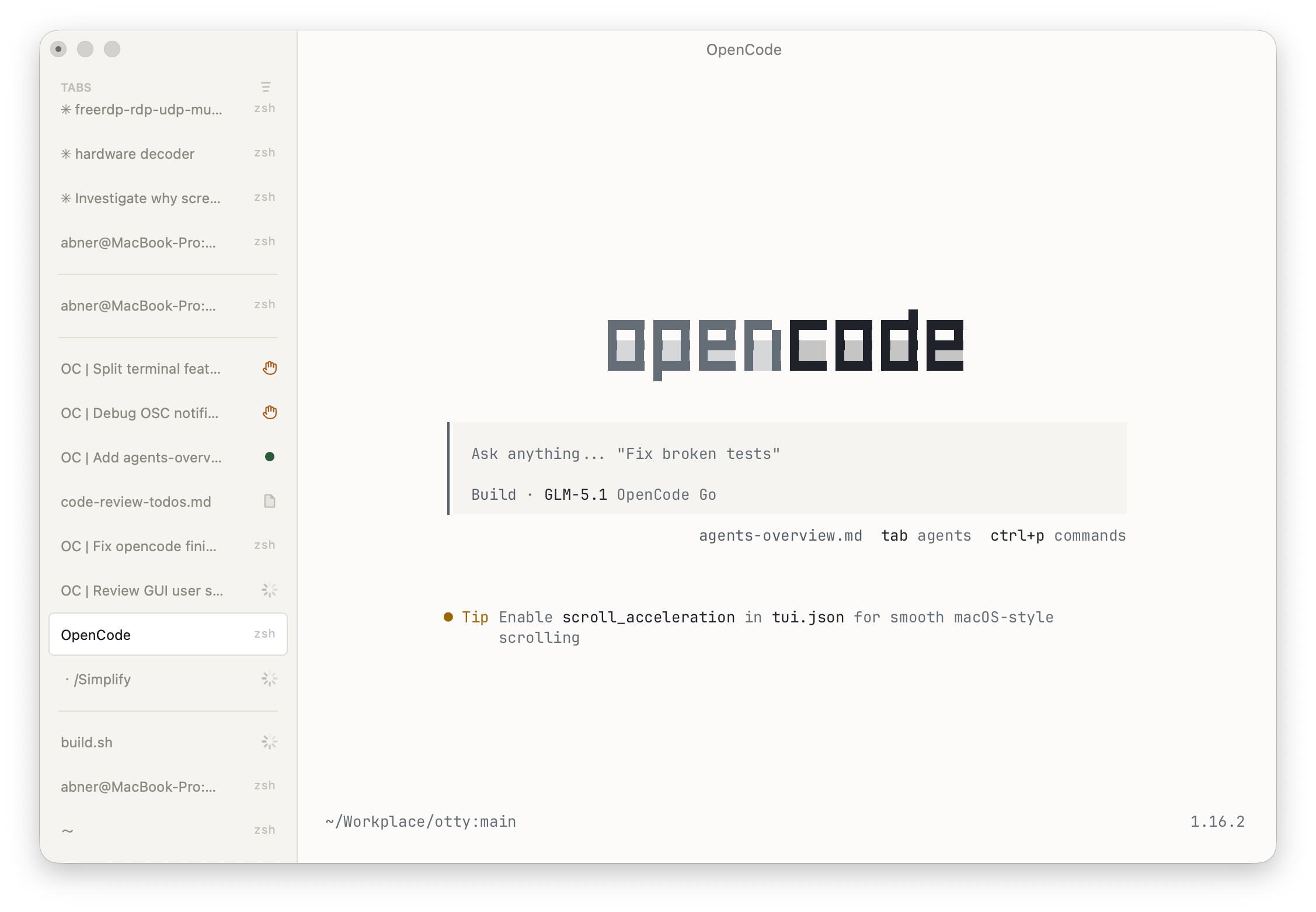The height and width of the screenshot is (912, 1316).
Task: Click OpenCode Go provider label
Action: 666,495
